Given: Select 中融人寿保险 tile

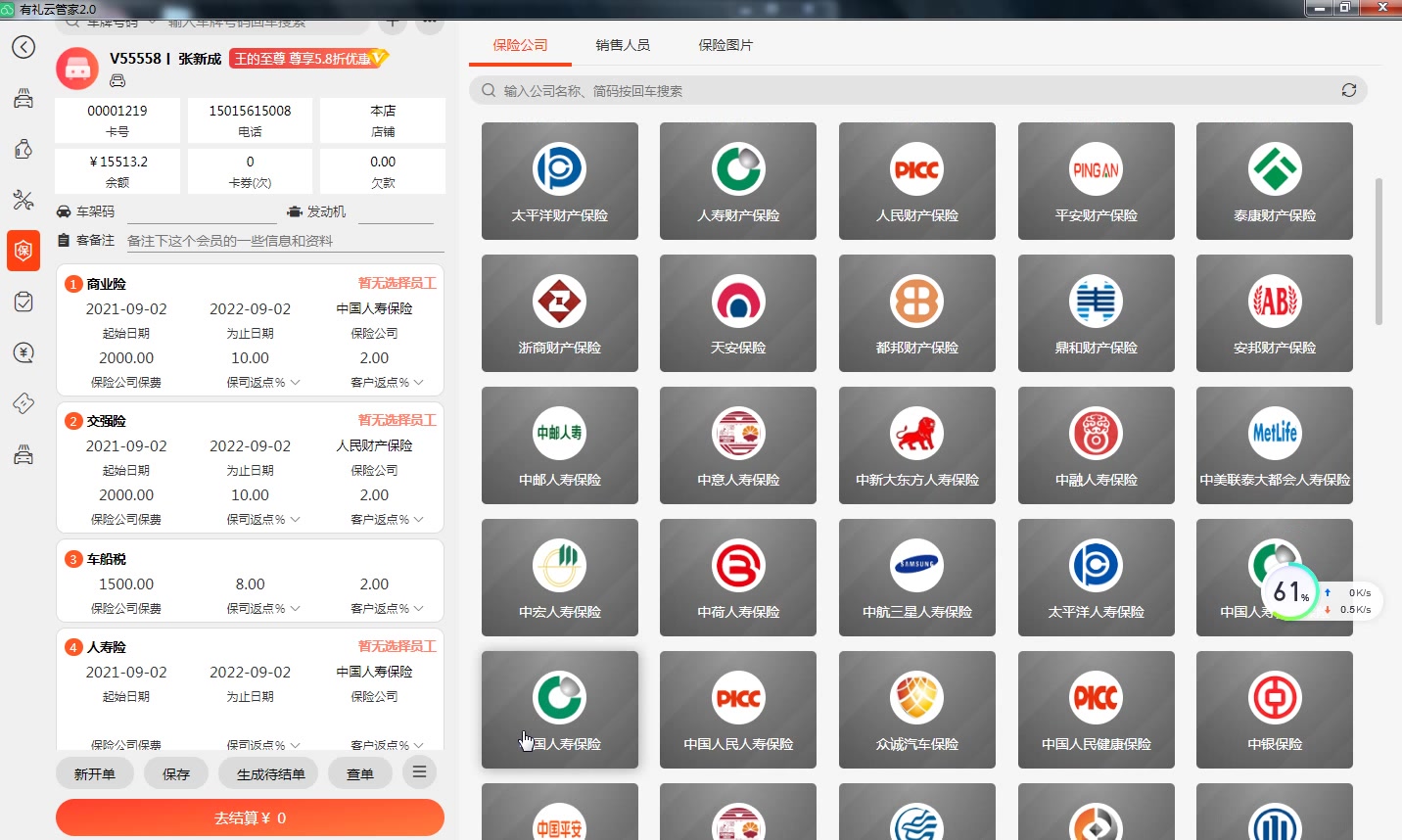Looking at the screenshot, I should pyautogui.click(x=1097, y=445).
